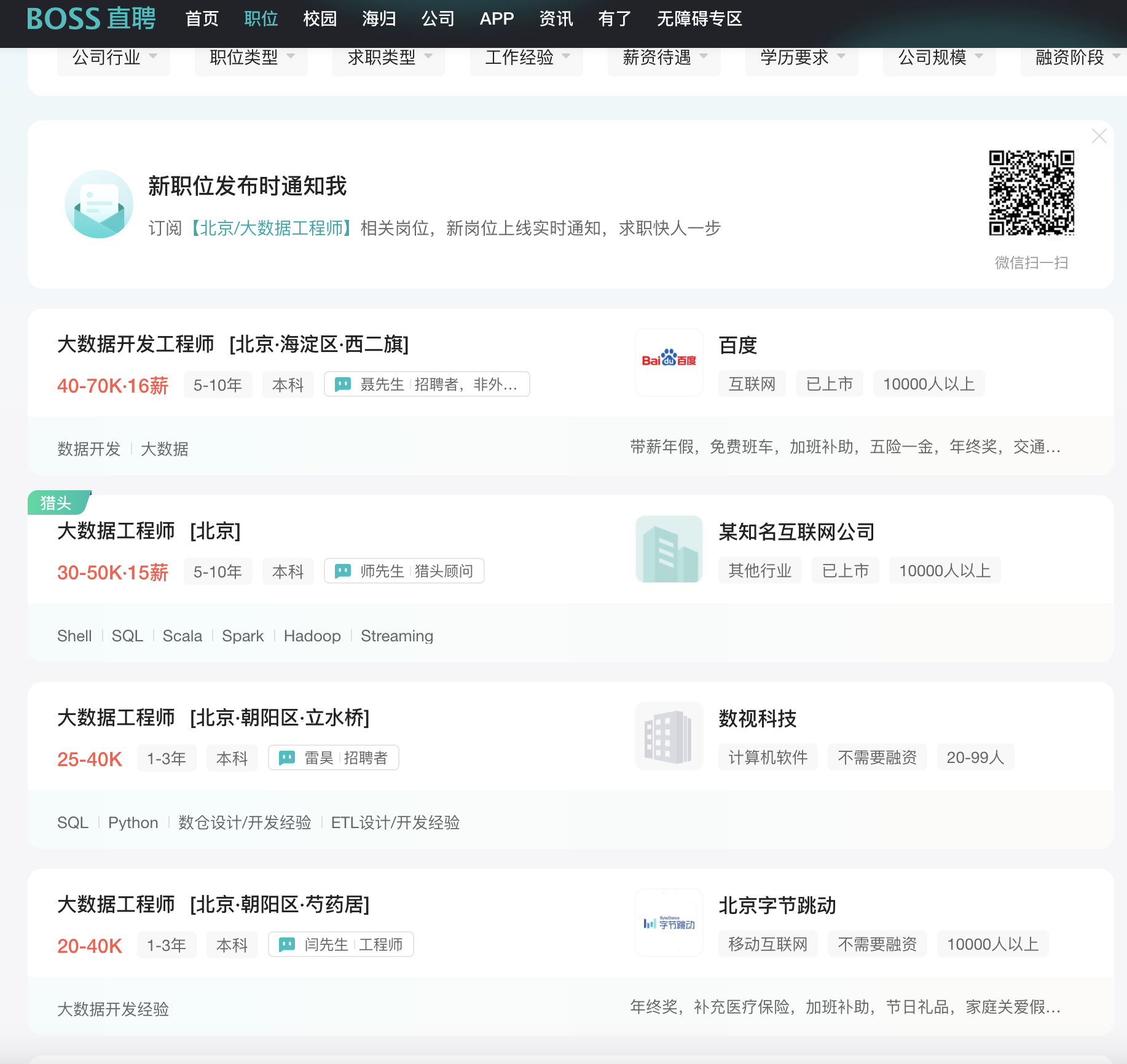Open the 学历要求 filter dropdown
The width and height of the screenshot is (1127, 1064).
(x=802, y=58)
